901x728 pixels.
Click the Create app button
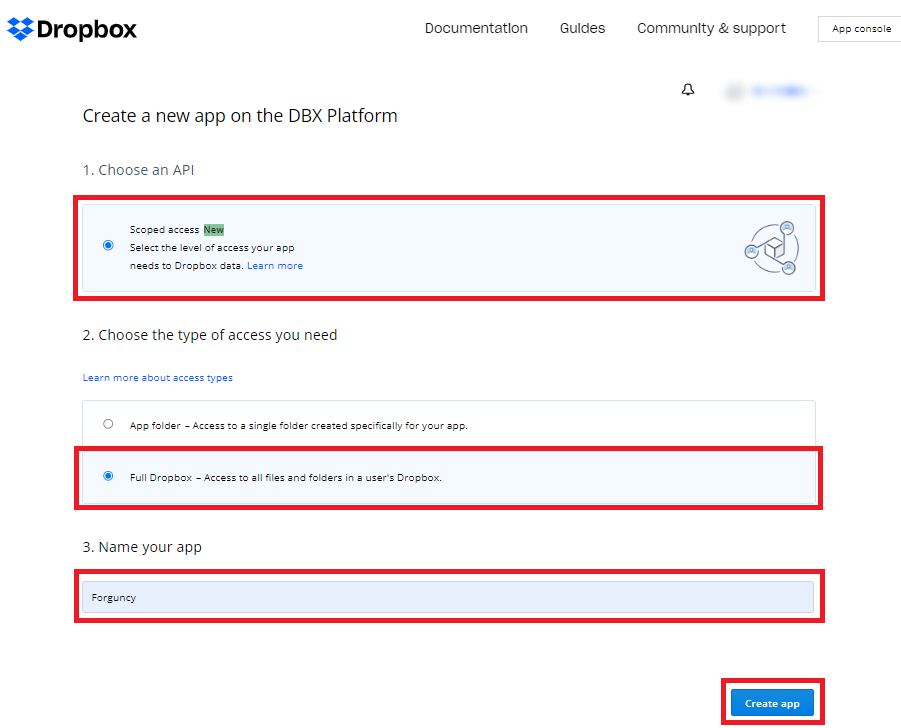point(772,703)
